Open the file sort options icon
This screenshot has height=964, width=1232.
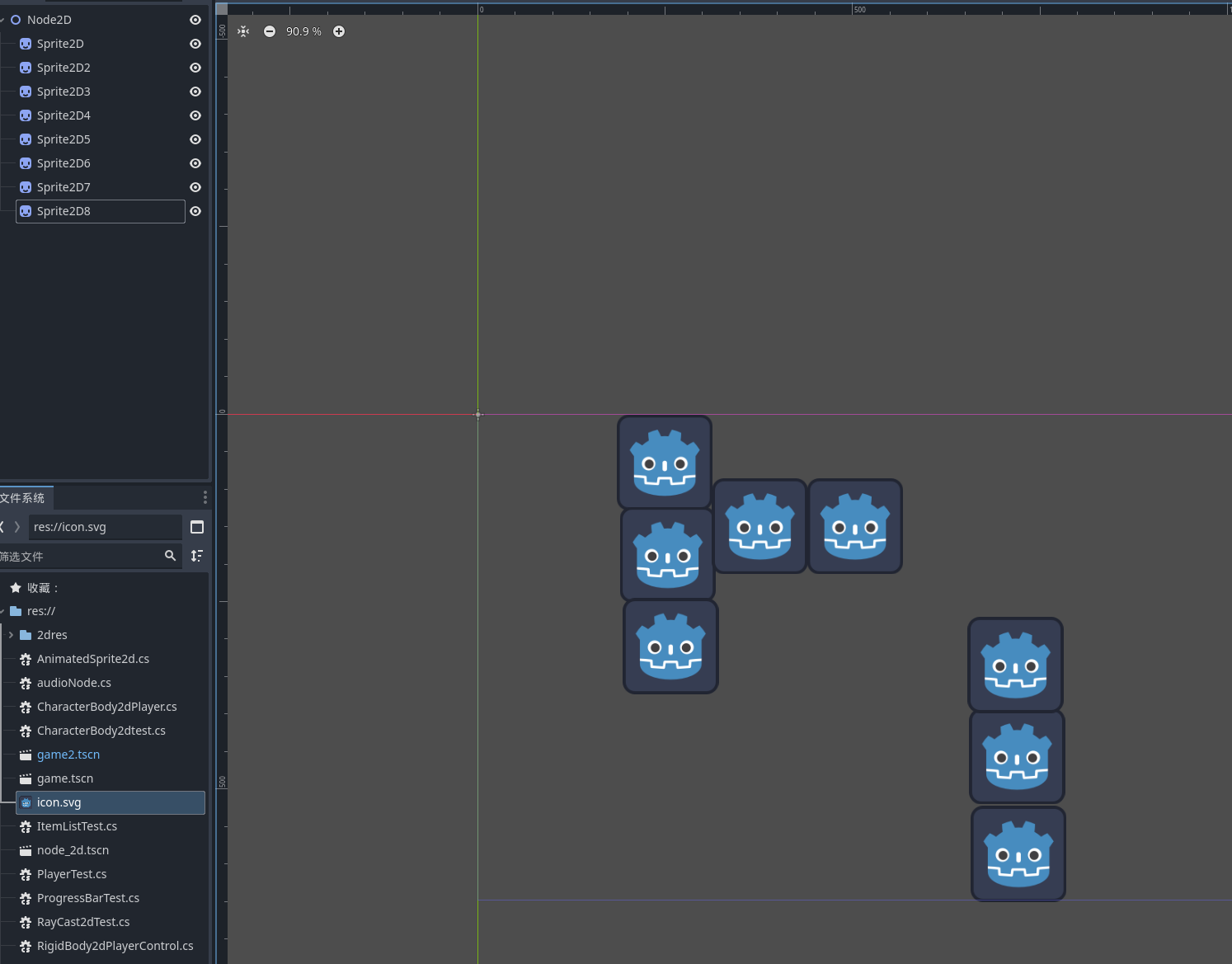point(197,556)
